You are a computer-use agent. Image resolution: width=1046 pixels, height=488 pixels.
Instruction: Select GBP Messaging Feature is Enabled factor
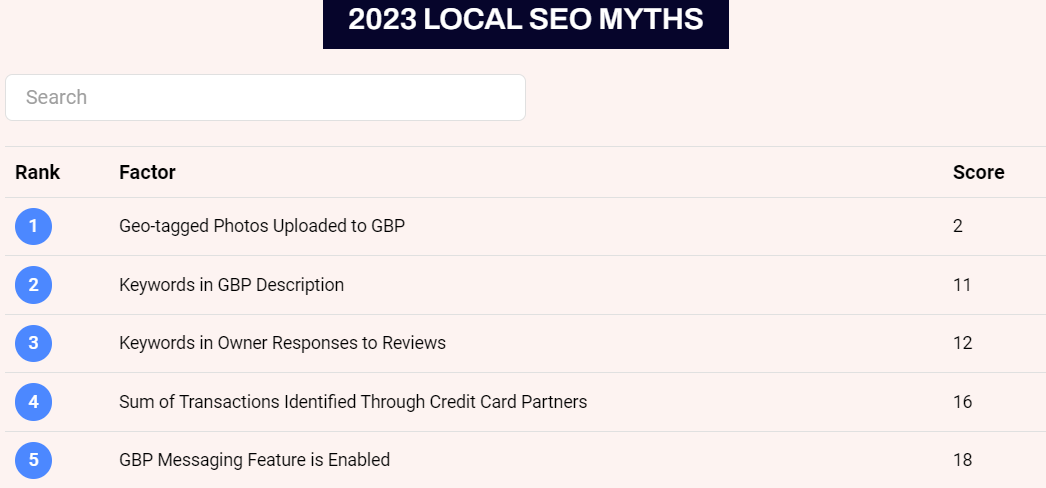tap(254, 460)
